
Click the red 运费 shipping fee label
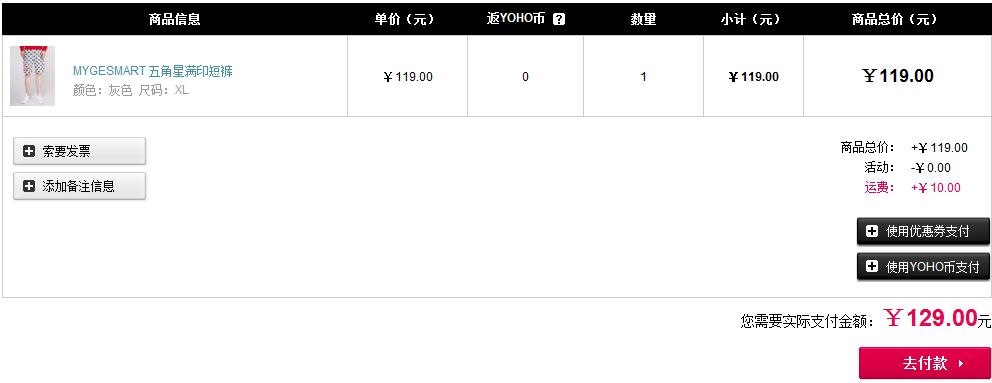(x=879, y=188)
